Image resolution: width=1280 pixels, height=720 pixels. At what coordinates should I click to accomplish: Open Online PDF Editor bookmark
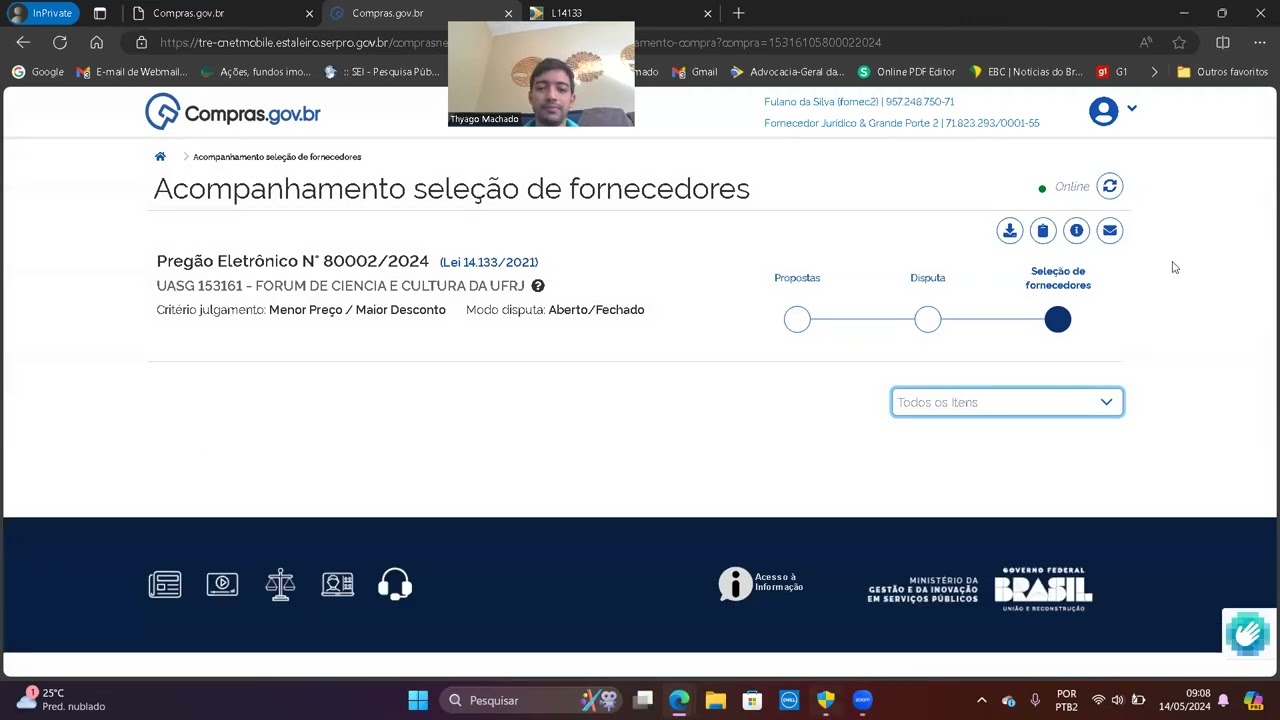point(907,72)
